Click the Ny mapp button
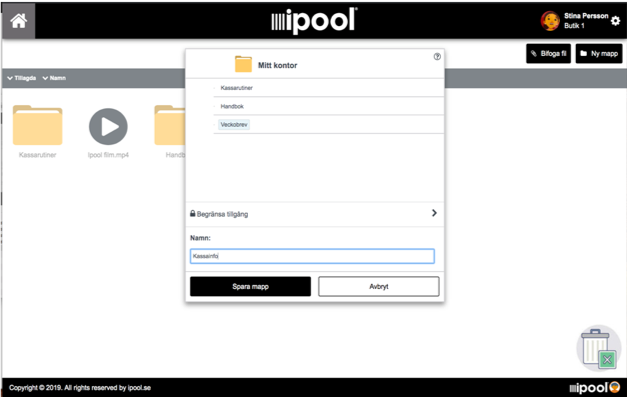The width and height of the screenshot is (627, 397). tap(599, 54)
